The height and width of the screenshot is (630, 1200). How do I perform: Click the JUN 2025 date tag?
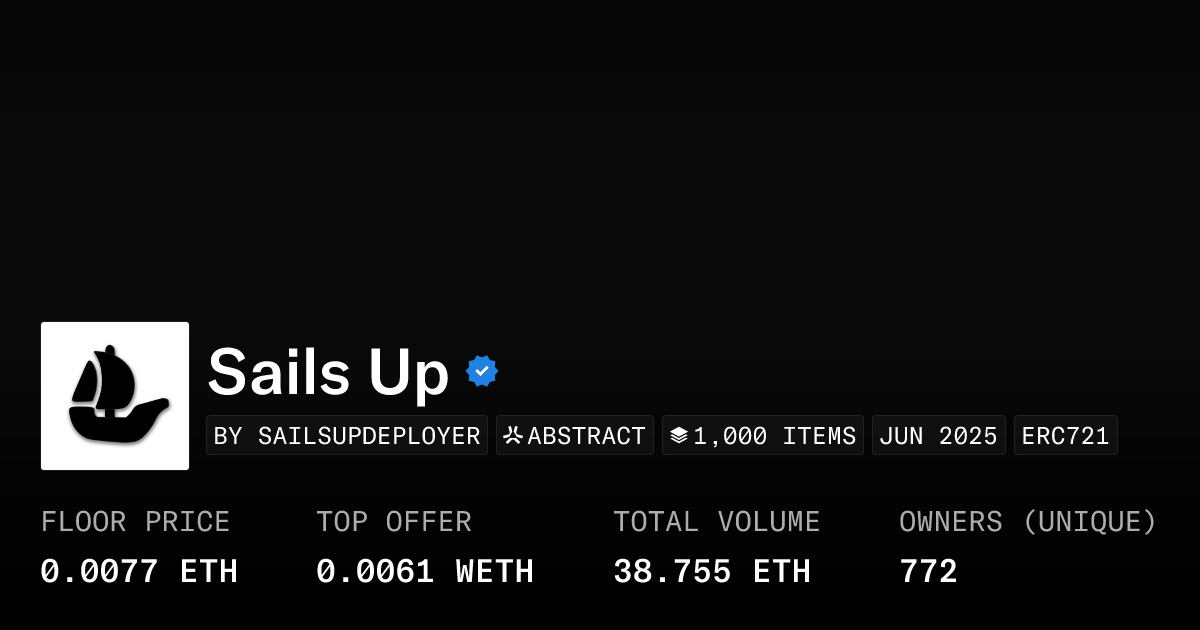938,436
